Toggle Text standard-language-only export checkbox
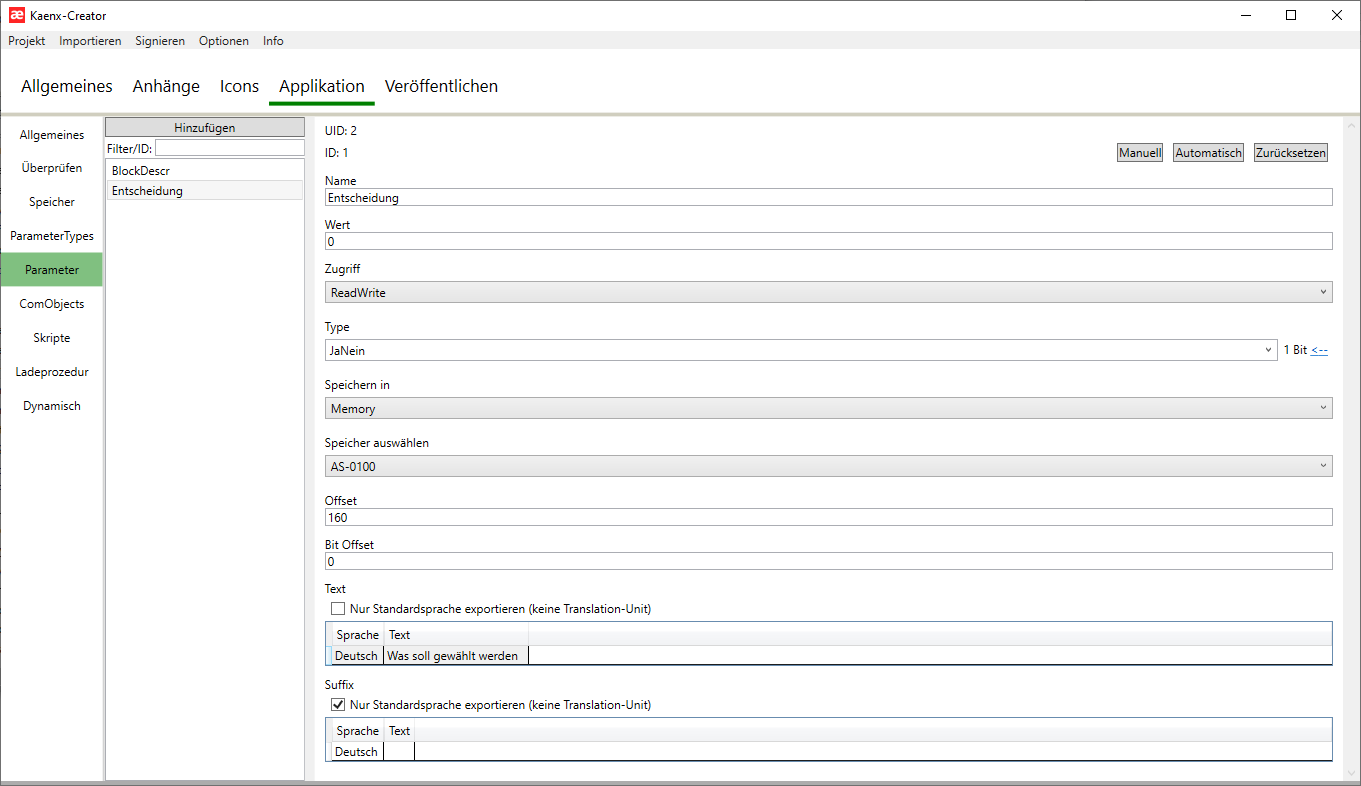 [337, 609]
